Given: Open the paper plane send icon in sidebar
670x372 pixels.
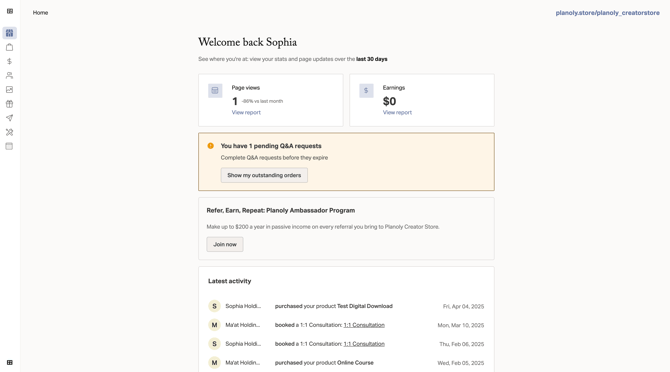Looking at the screenshot, I should pyautogui.click(x=9, y=118).
